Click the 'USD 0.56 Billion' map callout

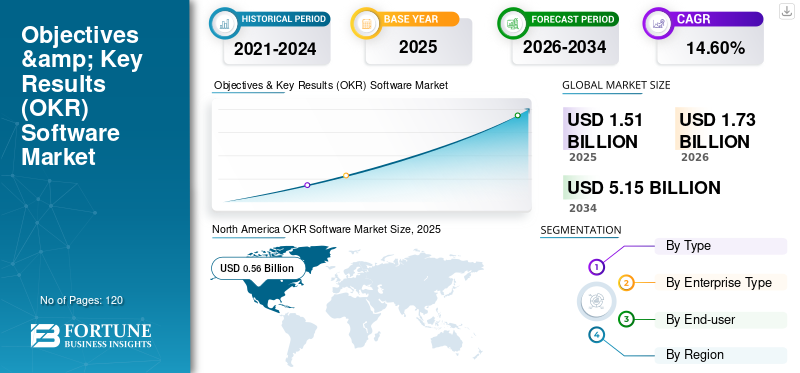[x=258, y=268]
